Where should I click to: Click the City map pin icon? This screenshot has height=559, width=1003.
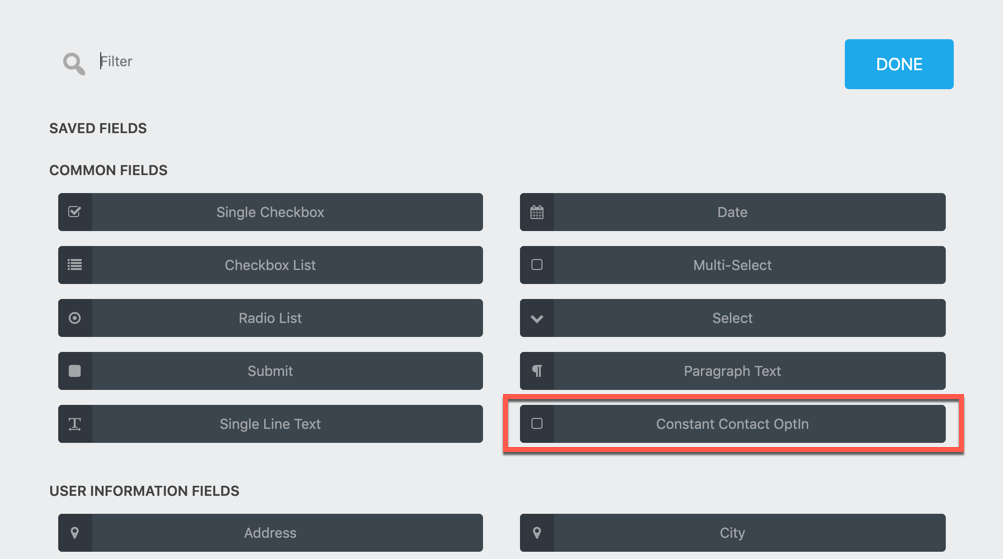coord(537,533)
